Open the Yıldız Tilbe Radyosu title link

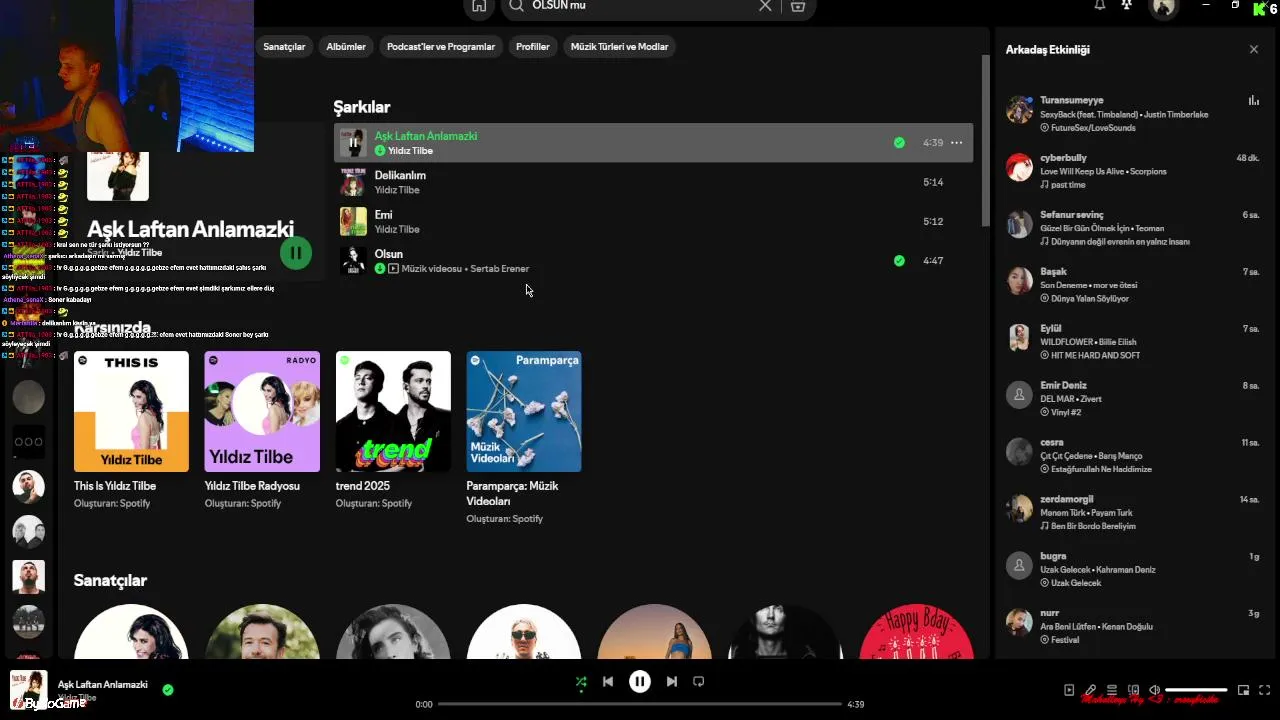pyautogui.click(x=252, y=486)
